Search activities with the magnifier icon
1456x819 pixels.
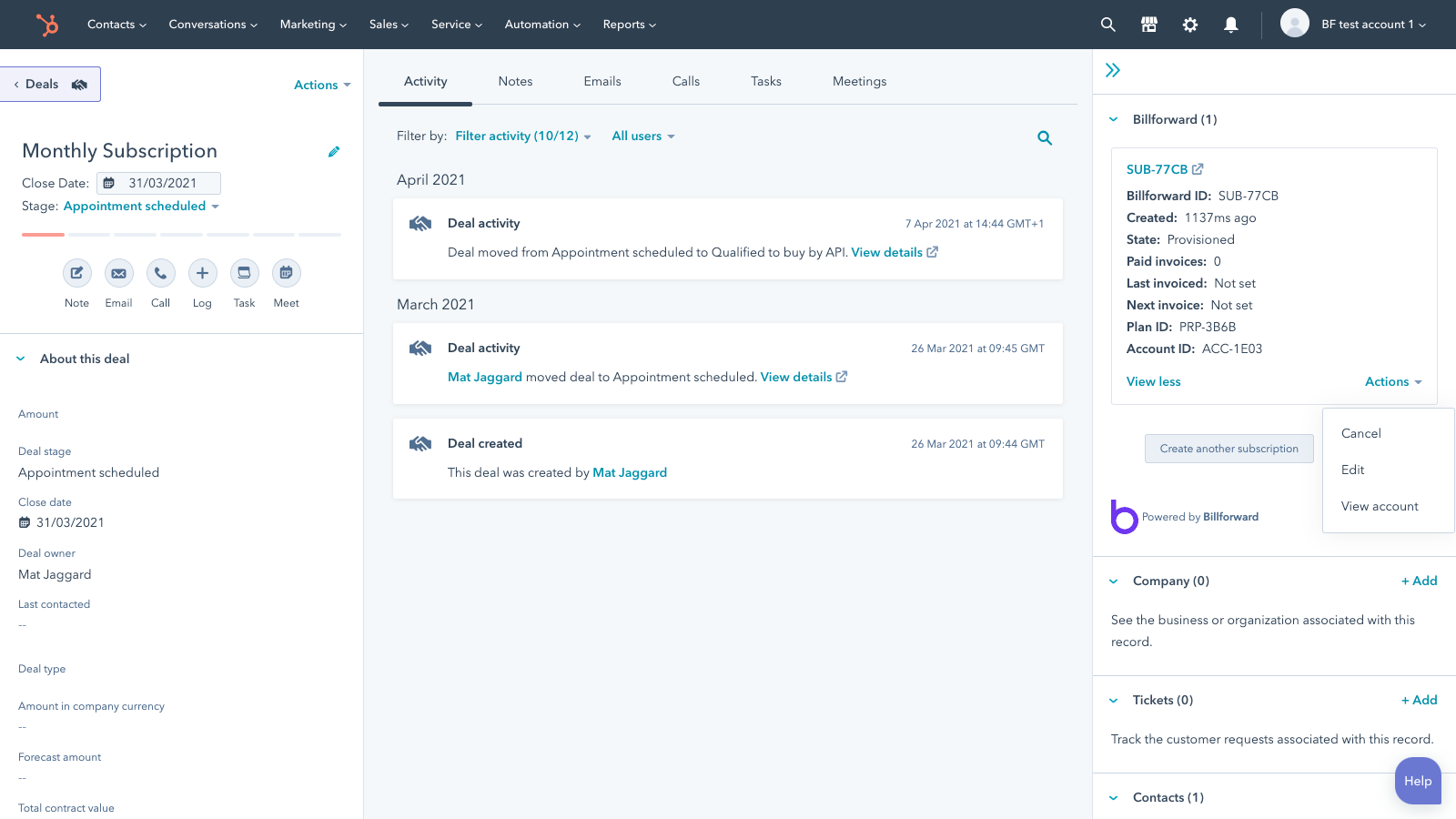(1044, 137)
